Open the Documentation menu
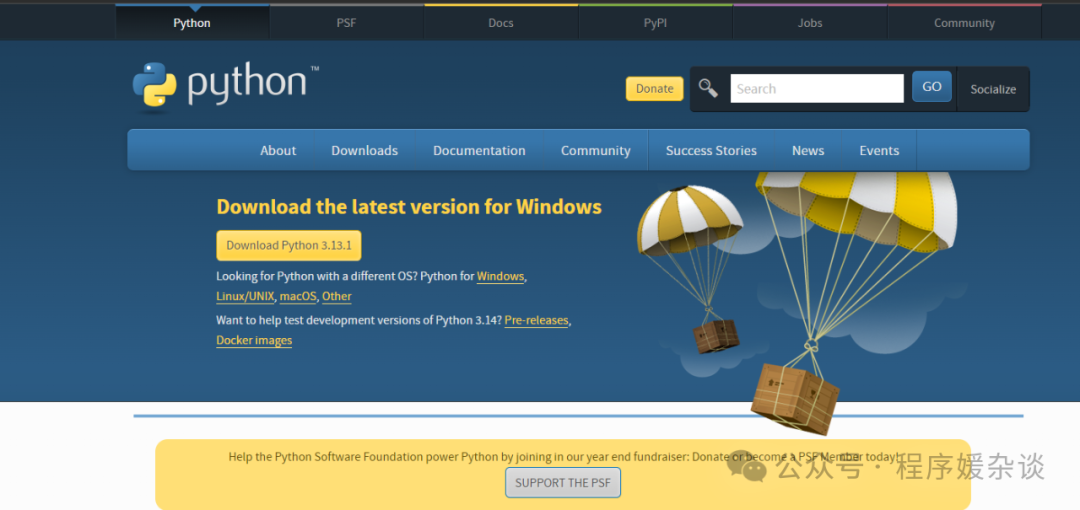This screenshot has height=510, width=1080. tap(479, 151)
